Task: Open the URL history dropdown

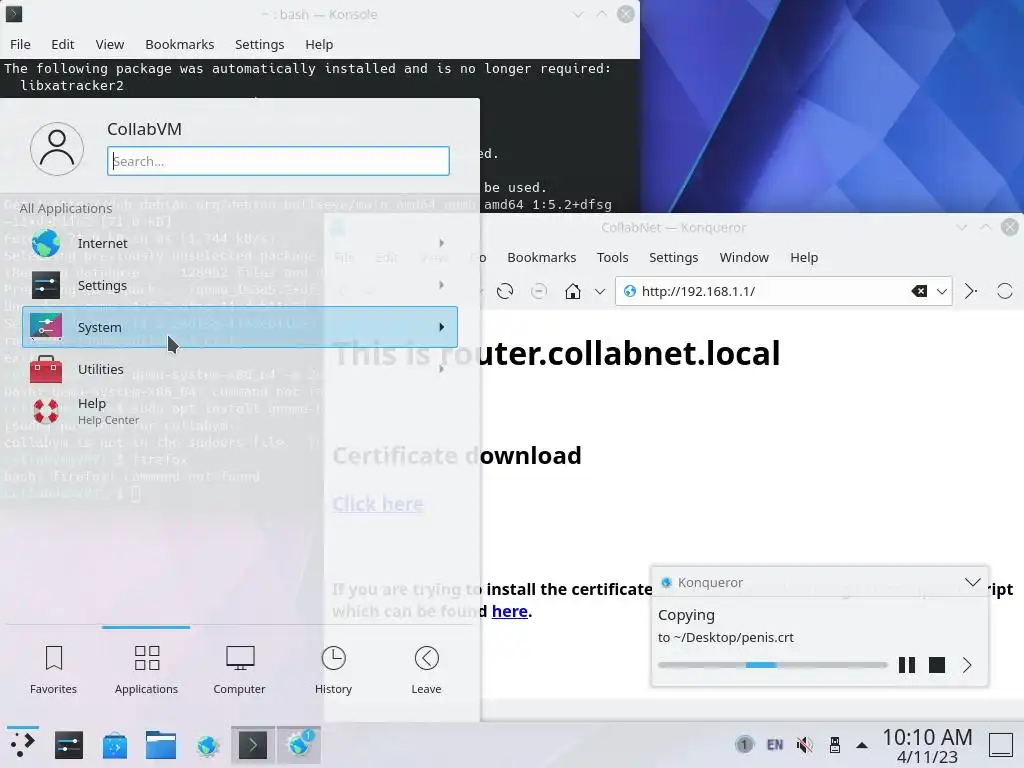Action: pos(942,291)
